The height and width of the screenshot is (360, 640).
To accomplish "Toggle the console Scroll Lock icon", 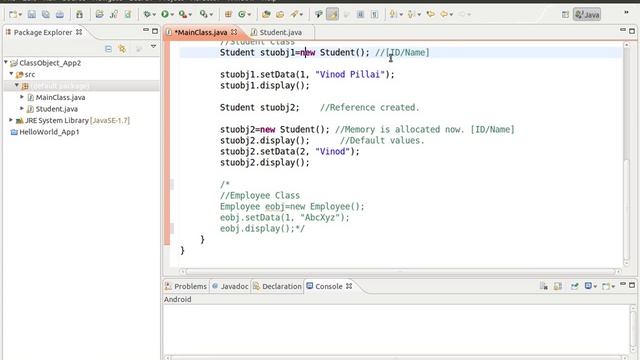I will click(558, 286).
